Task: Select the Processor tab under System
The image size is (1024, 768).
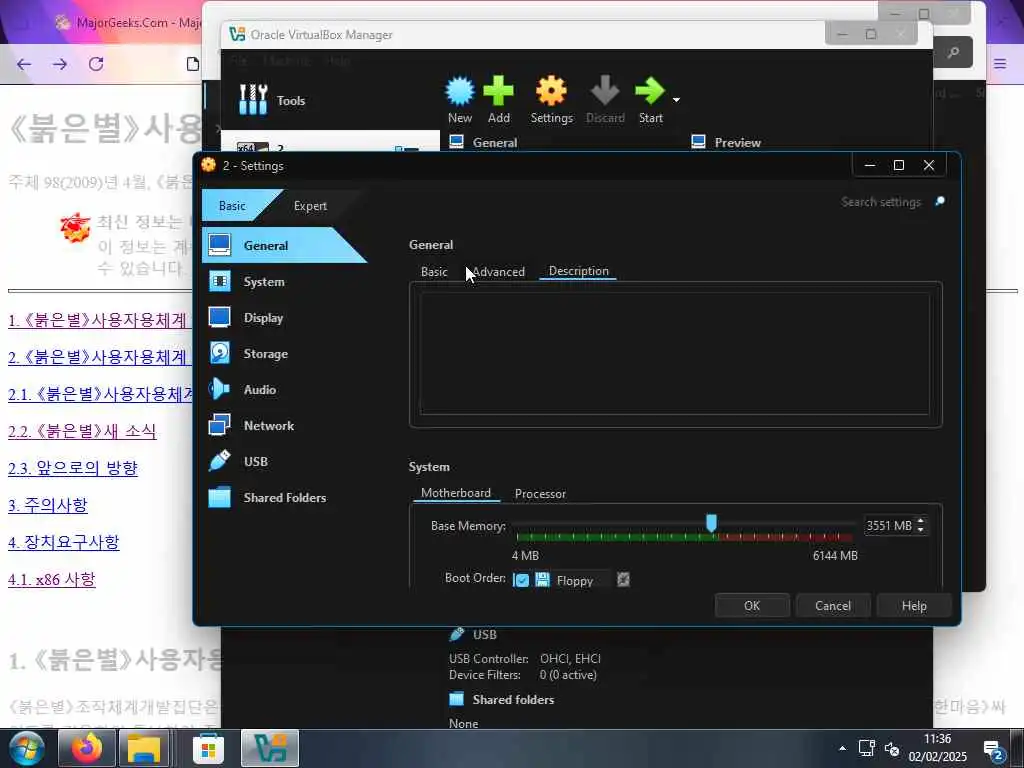Action: pyautogui.click(x=540, y=494)
